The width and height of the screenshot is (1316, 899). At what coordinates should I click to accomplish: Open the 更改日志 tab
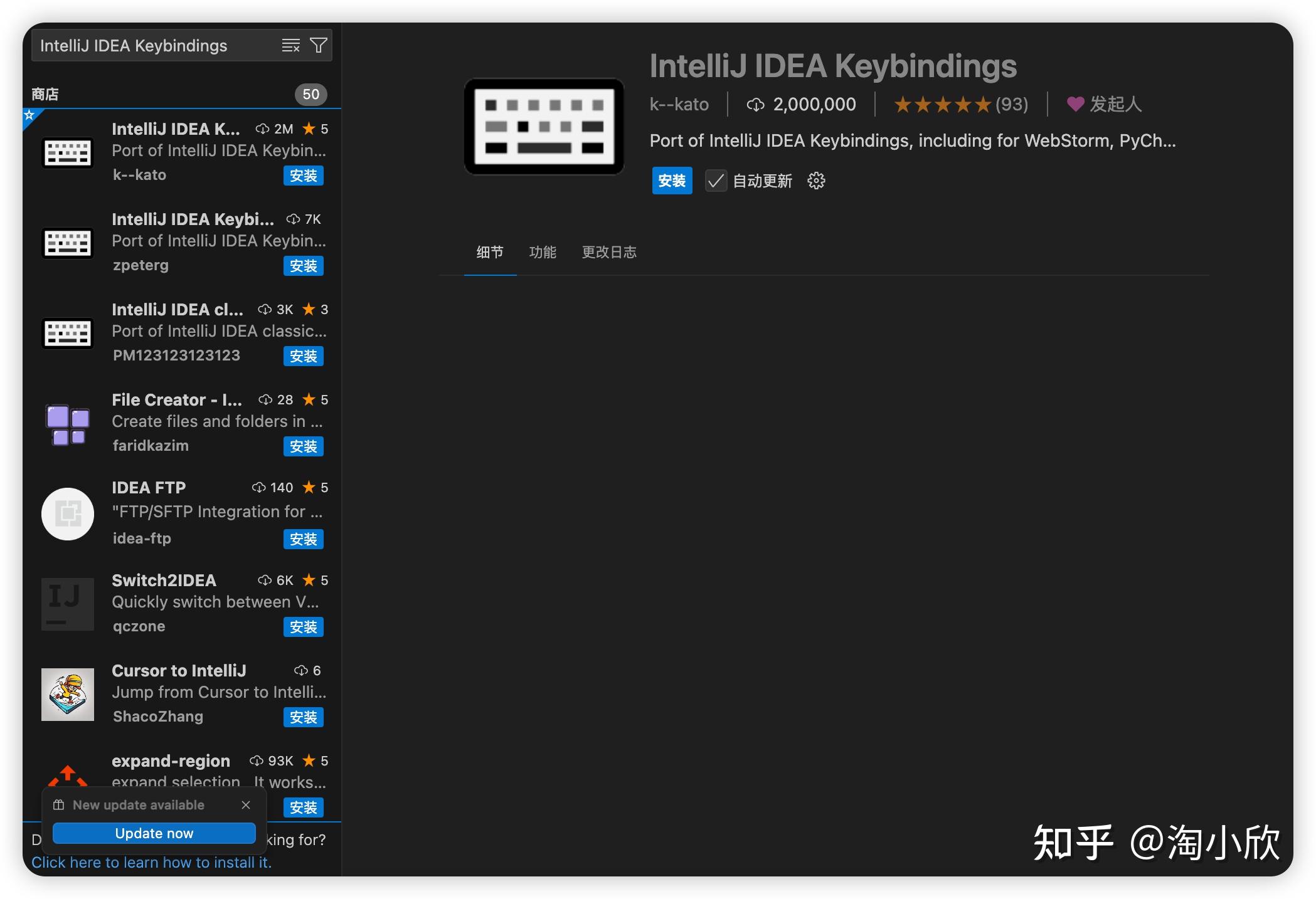pos(609,253)
